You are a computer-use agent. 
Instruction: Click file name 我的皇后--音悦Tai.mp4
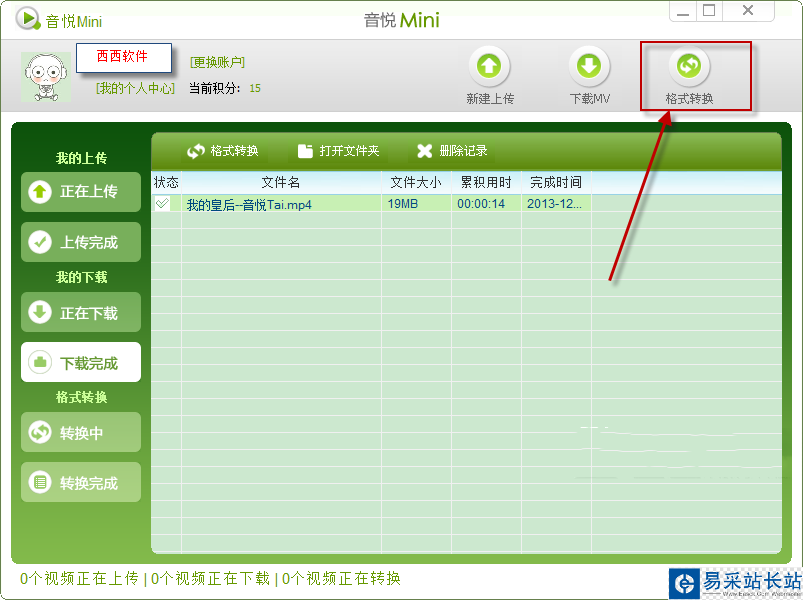coord(249,205)
